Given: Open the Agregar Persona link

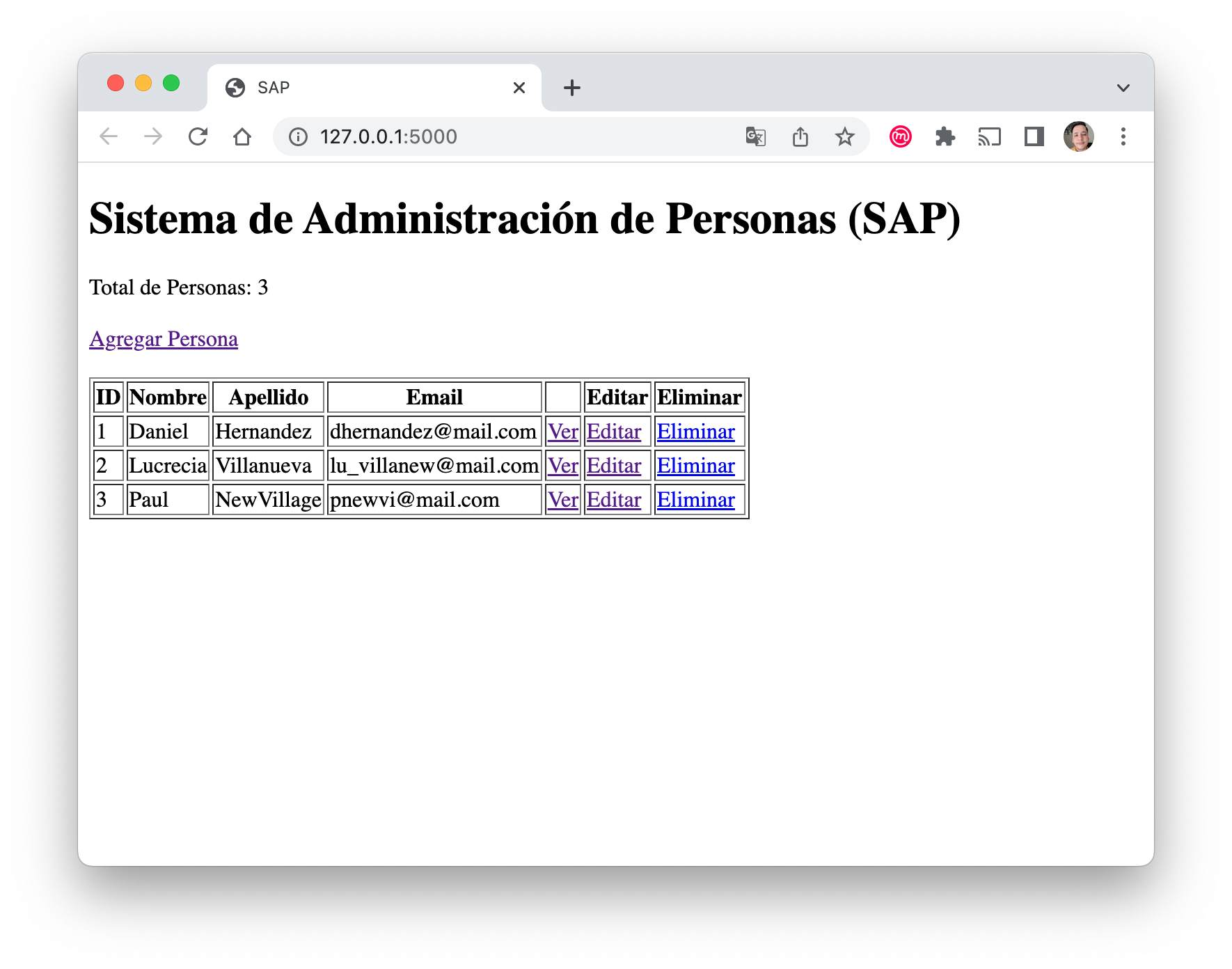Looking at the screenshot, I should (x=163, y=339).
